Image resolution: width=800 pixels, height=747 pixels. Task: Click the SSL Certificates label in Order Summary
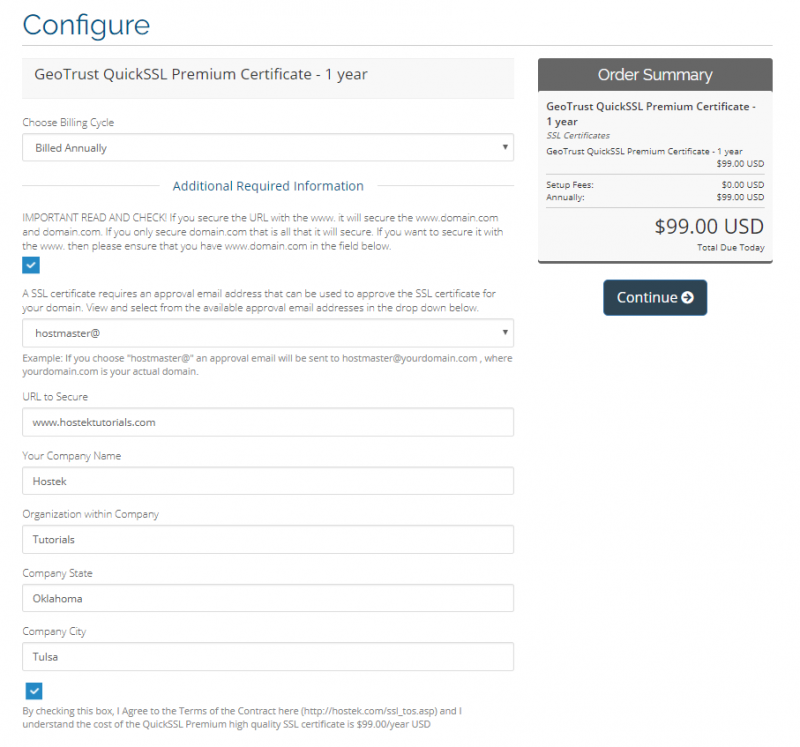pyautogui.click(x=578, y=135)
